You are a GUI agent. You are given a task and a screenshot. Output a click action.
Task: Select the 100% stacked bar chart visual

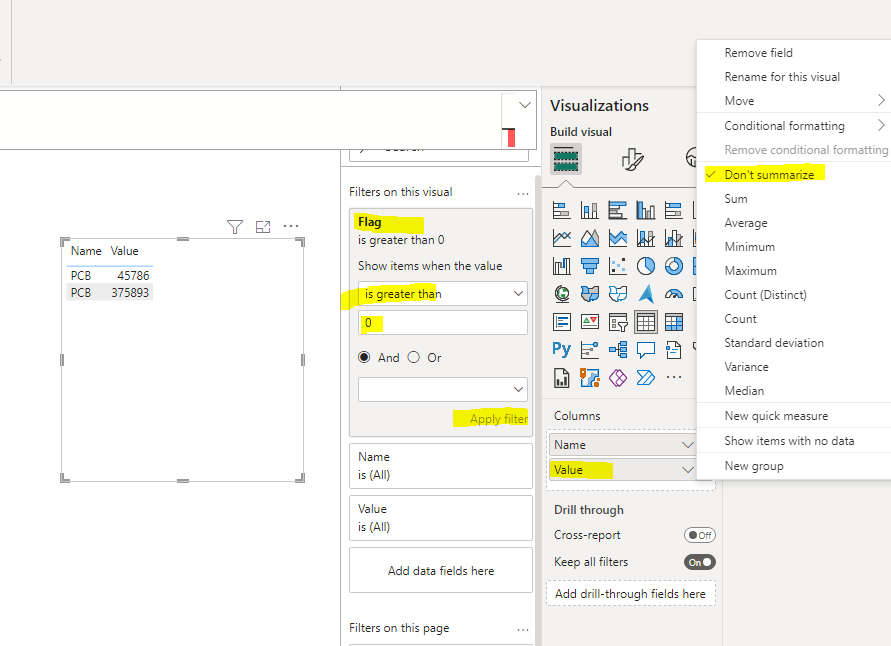[673, 210]
